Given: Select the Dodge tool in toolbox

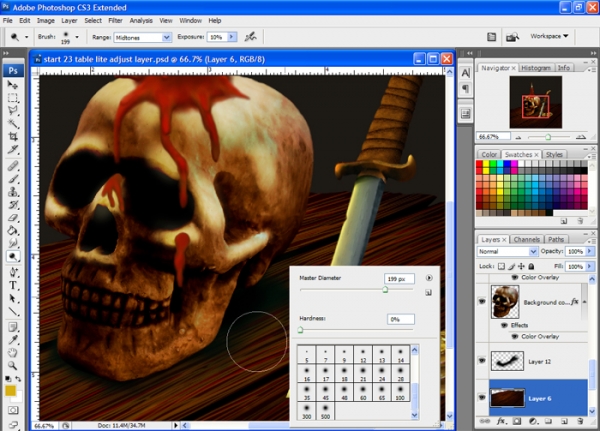Looking at the screenshot, I should 13,256.
